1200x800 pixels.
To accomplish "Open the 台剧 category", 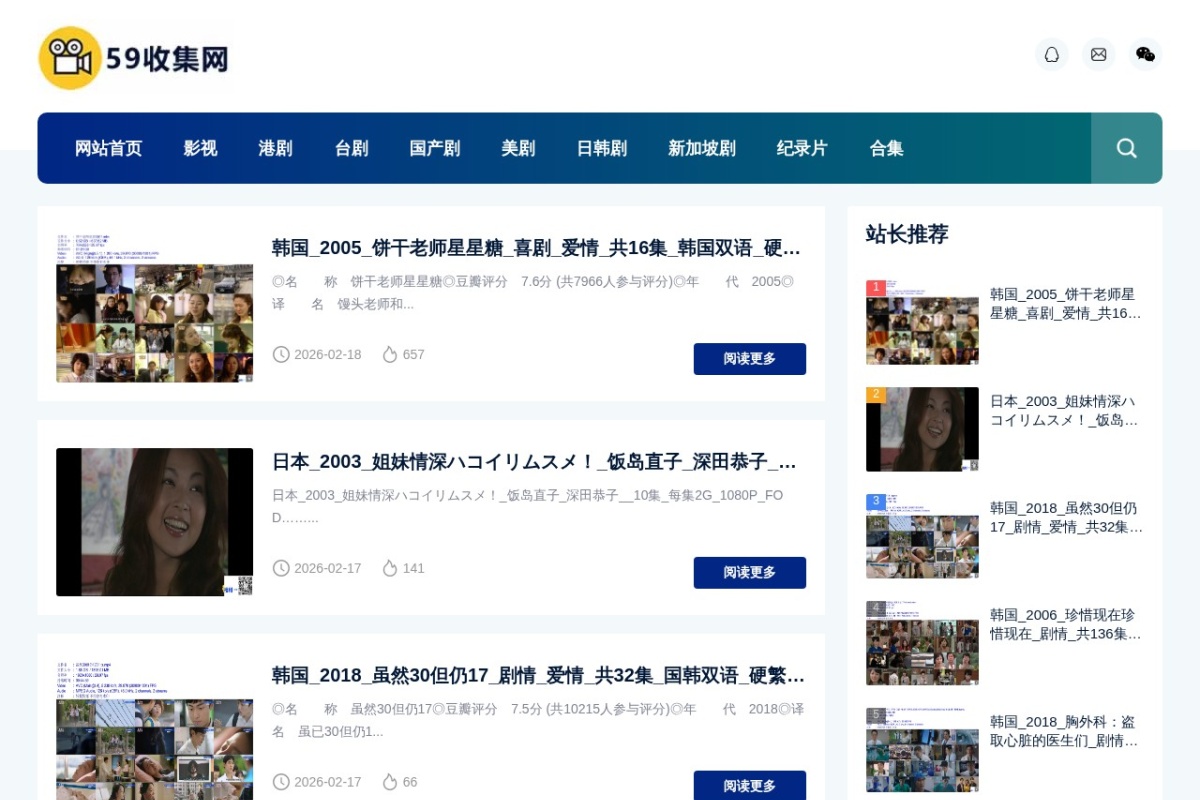I will tap(351, 148).
